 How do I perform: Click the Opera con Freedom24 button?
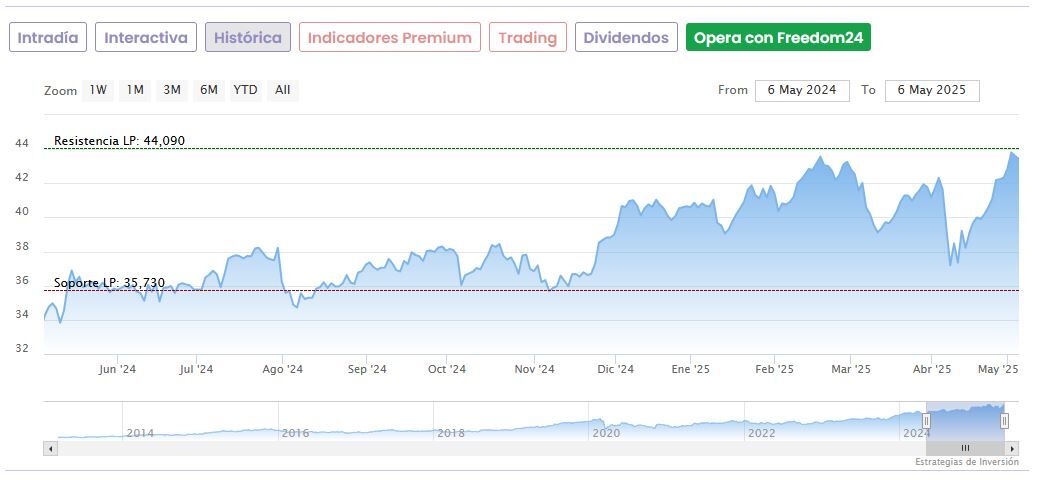778,38
